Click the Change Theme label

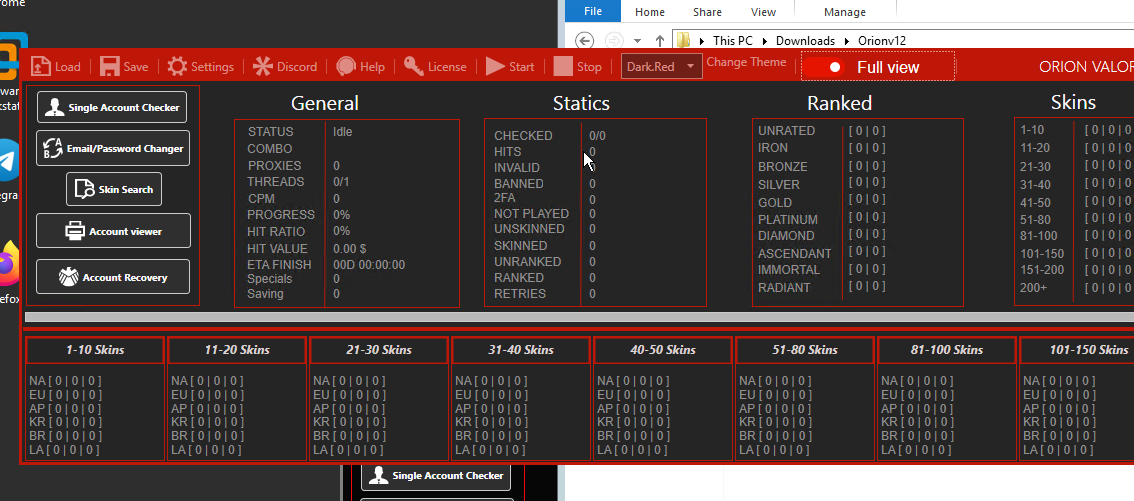point(746,62)
